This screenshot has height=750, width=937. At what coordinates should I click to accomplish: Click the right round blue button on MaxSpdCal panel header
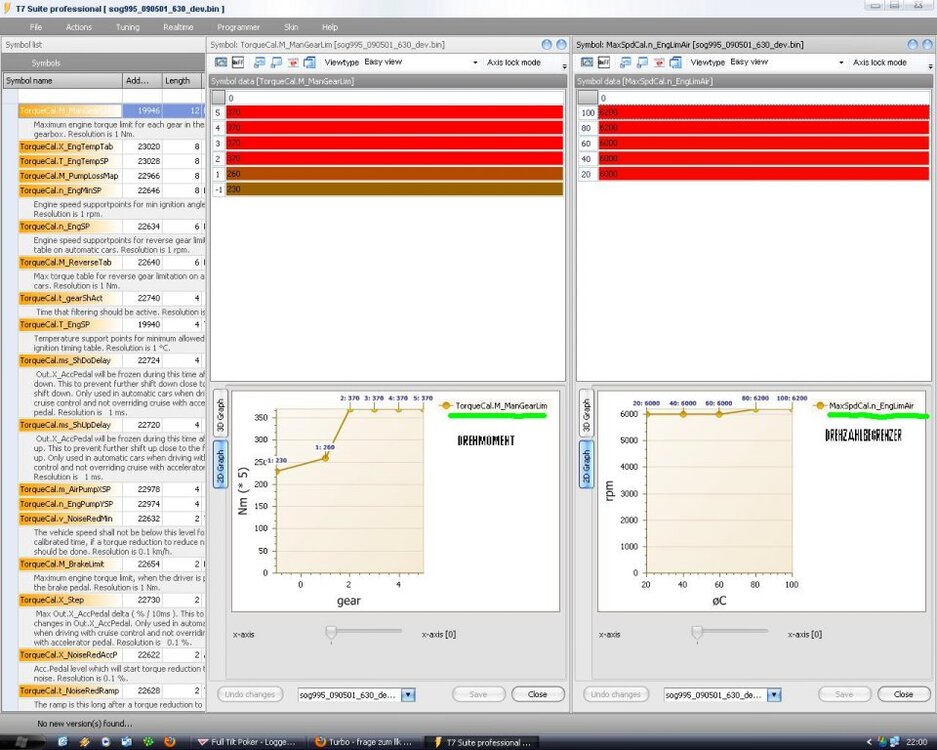pos(927,44)
